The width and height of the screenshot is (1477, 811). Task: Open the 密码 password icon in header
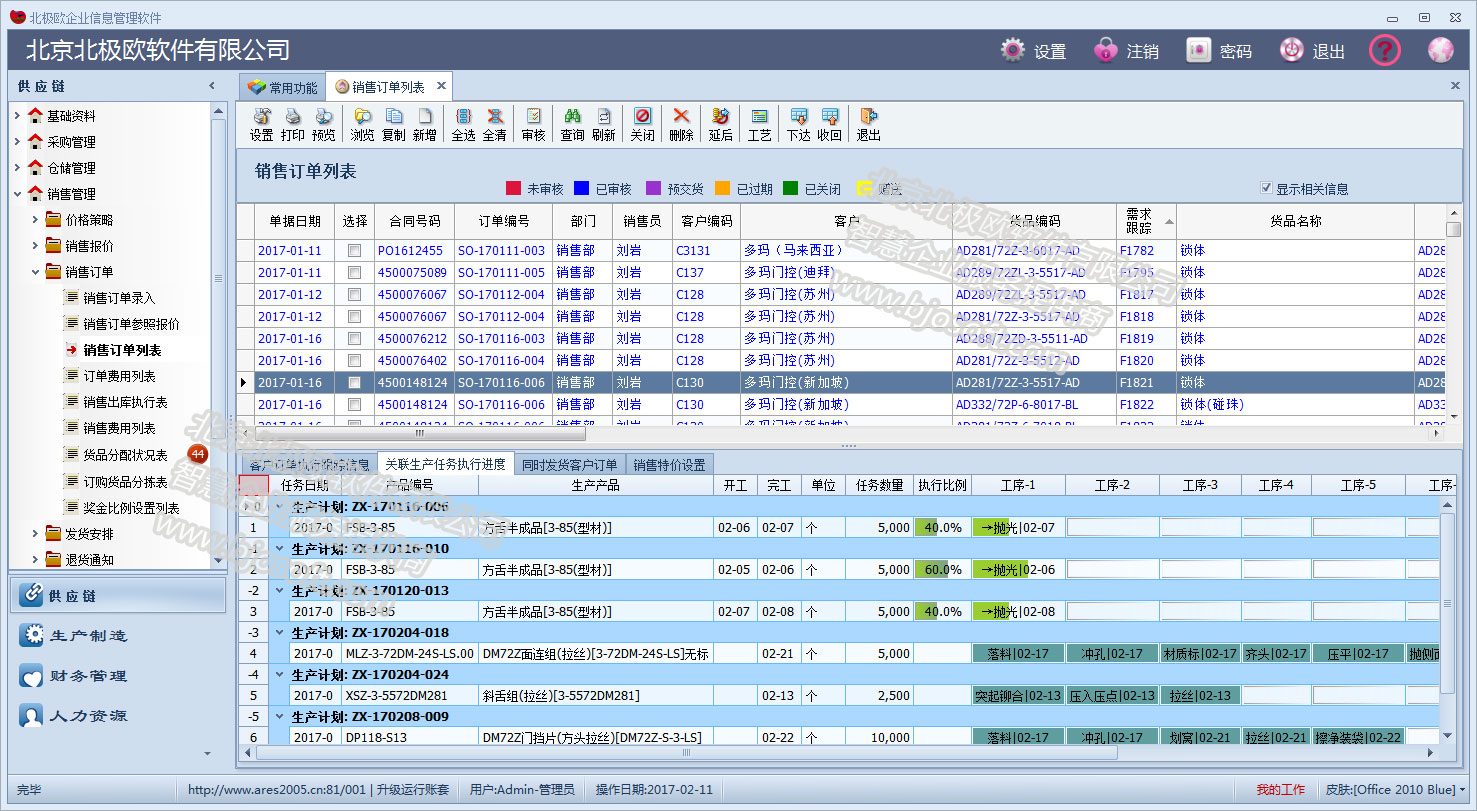pyautogui.click(x=1199, y=50)
